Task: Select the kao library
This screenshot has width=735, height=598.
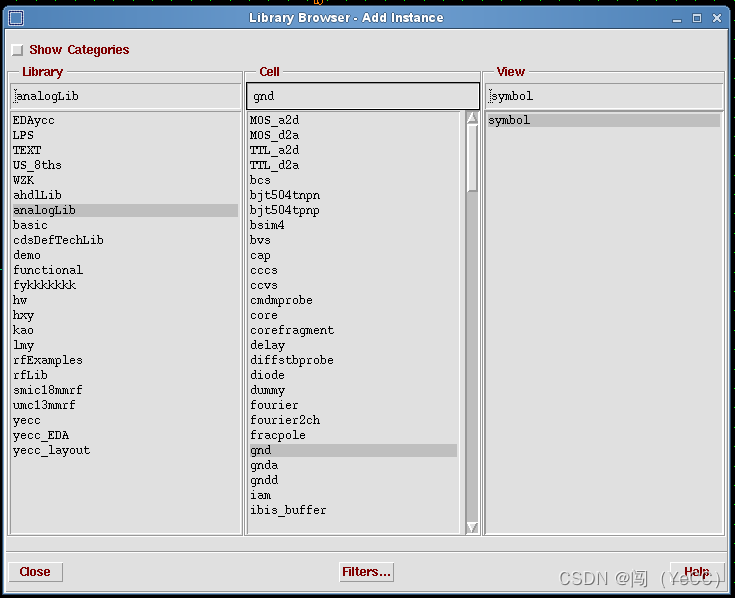Action: (23, 330)
